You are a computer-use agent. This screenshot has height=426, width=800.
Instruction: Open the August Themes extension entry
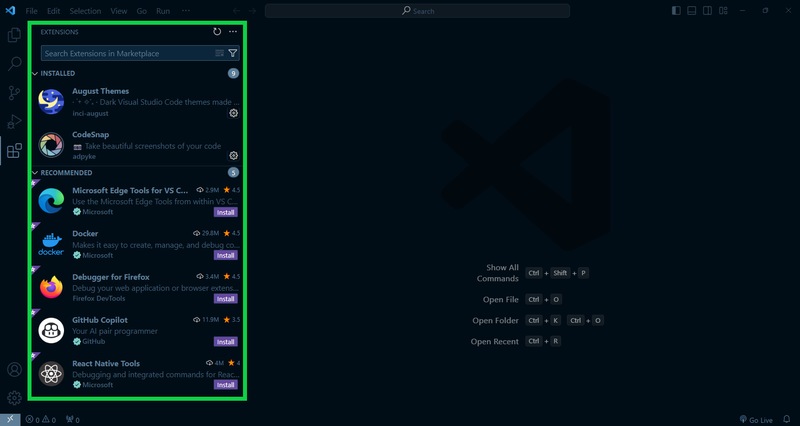pos(138,102)
